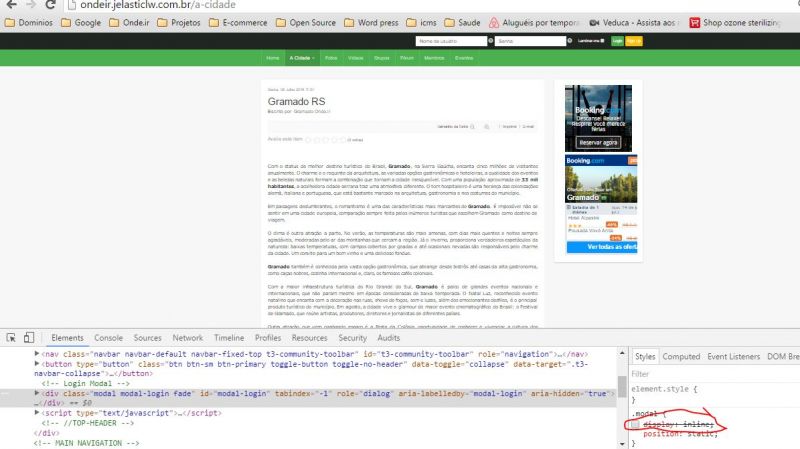This screenshot has height=449, width=800.
Task: Expand the script text/javascript node
Action: coord(37,413)
